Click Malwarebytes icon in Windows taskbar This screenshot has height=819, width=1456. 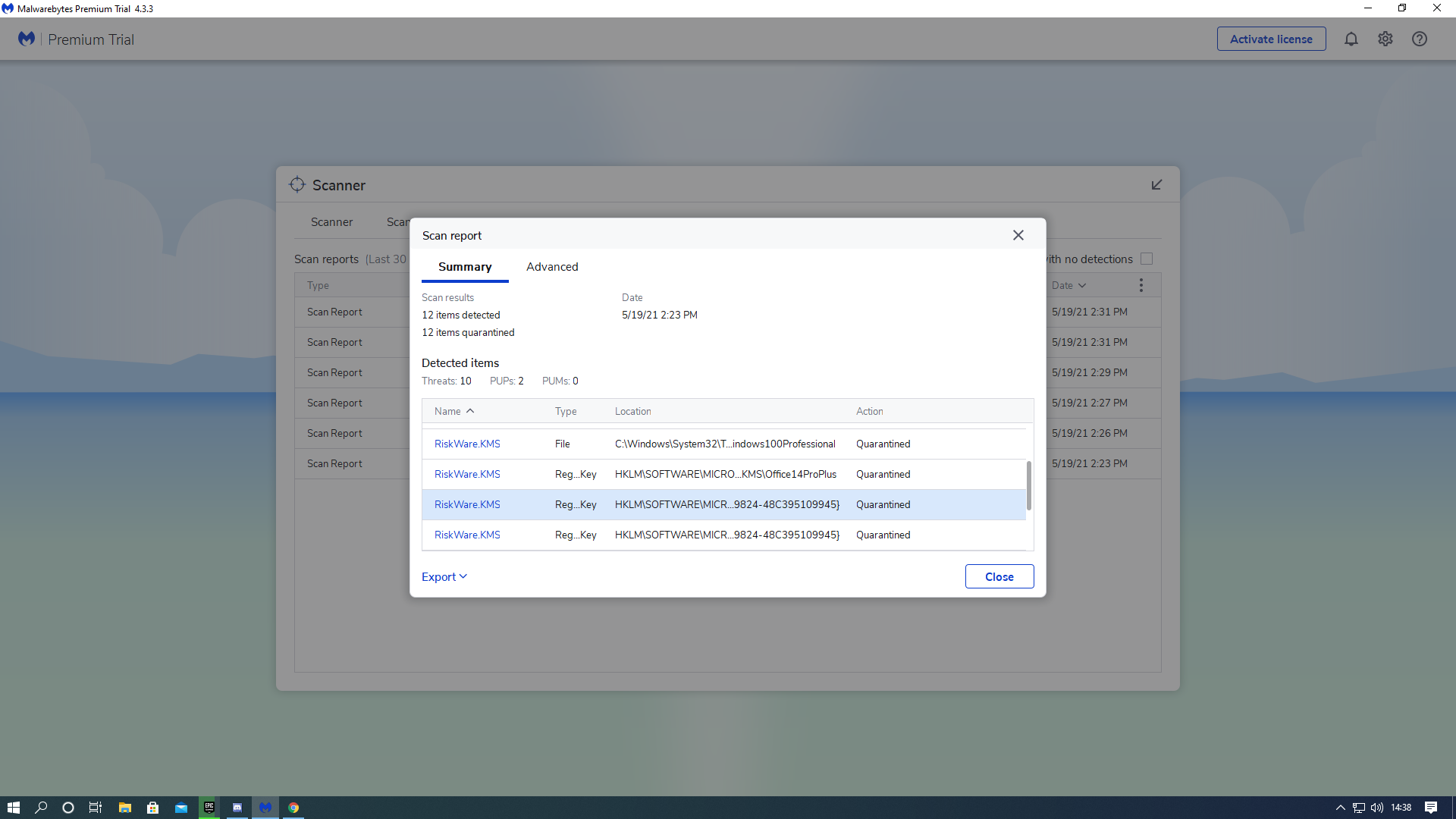pyautogui.click(x=265, y=808)
